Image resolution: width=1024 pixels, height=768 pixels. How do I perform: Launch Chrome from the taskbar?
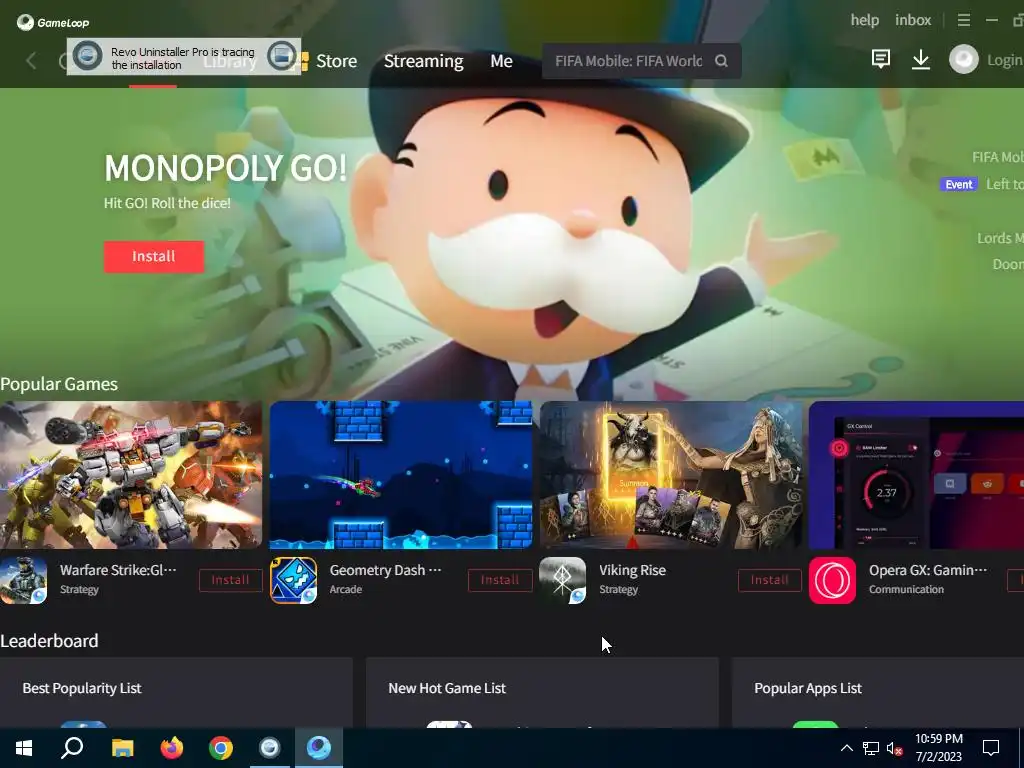pos(221,748)
